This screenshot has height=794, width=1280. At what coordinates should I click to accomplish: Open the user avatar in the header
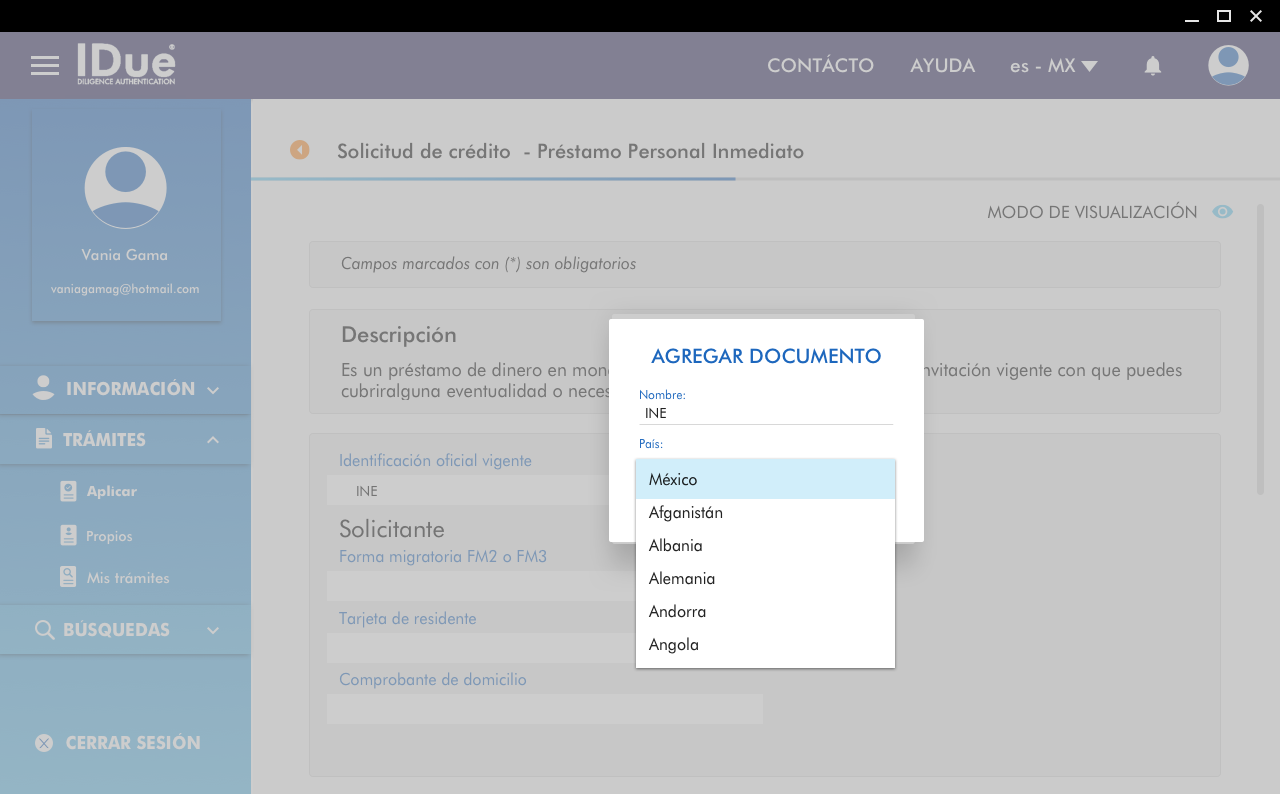pos(1228,66)
